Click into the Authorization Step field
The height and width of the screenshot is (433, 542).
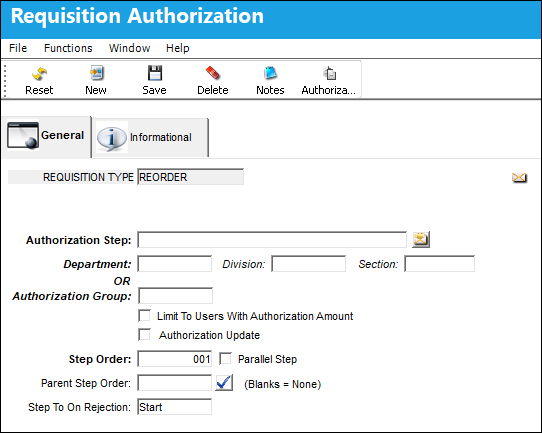click(272, 240)
